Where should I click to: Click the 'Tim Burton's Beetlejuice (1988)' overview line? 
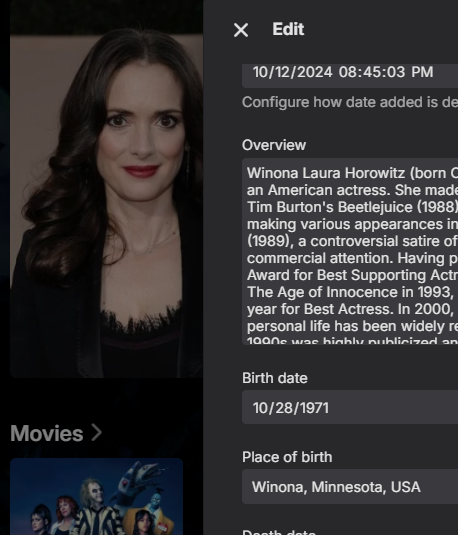(352, 207)
